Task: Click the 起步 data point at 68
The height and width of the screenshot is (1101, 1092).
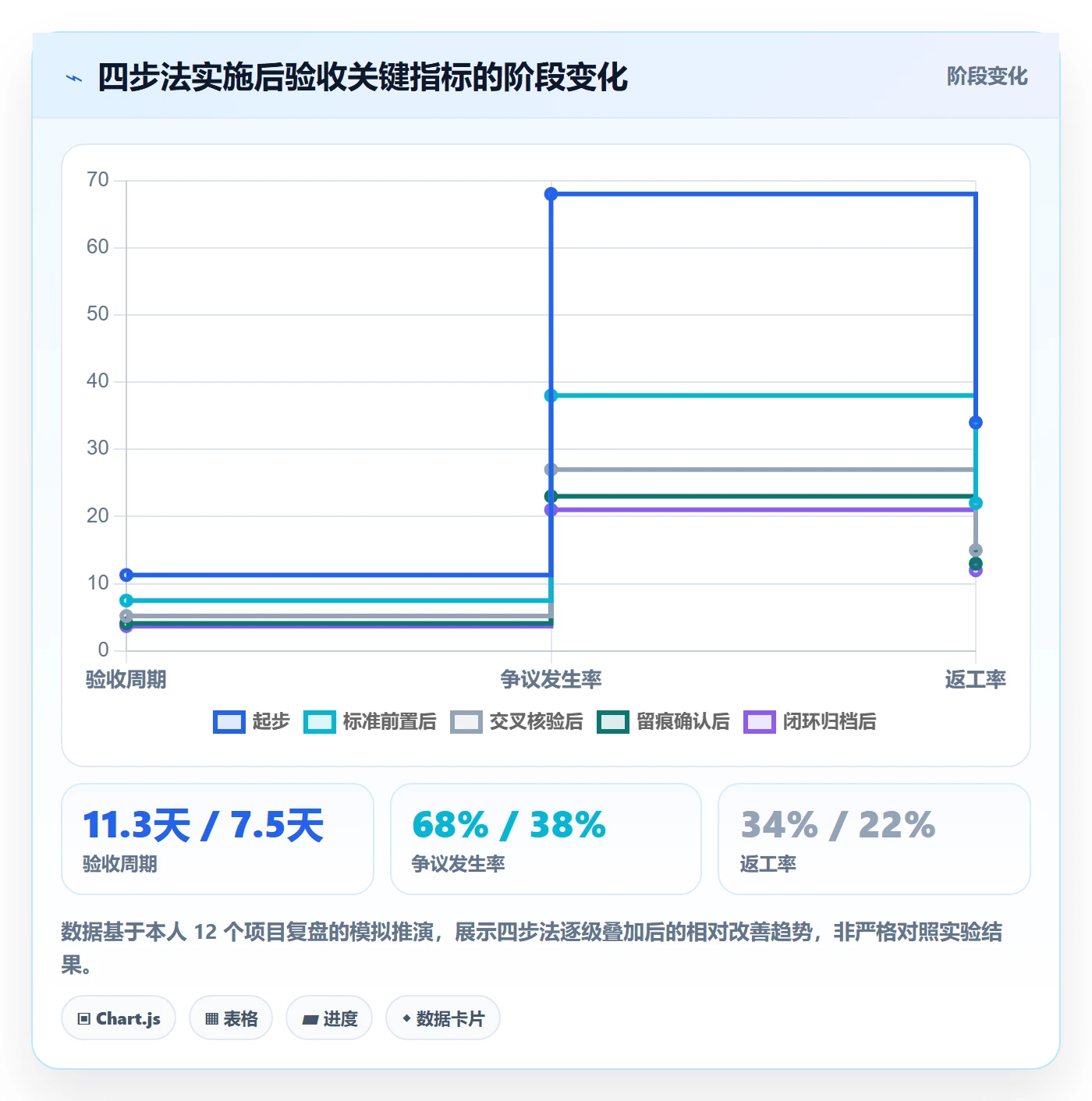Action: [x=551, y=194]
